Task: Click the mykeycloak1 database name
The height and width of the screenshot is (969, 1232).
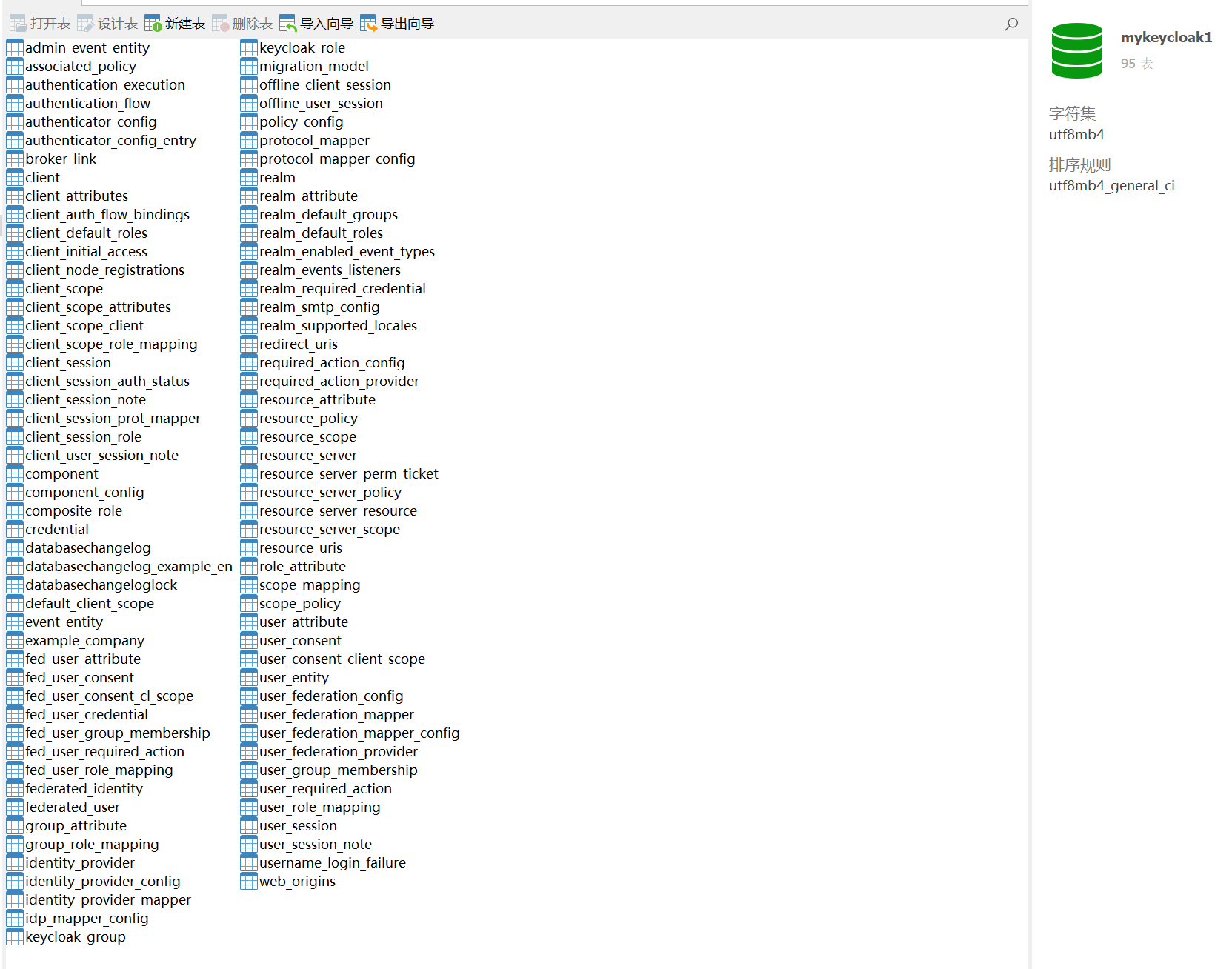Action: tap(1166, 38)
